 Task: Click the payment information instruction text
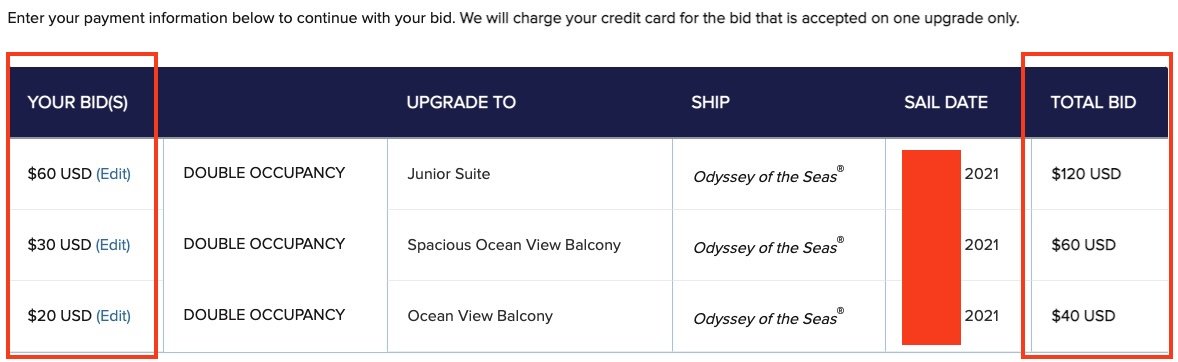coord(513,18)
